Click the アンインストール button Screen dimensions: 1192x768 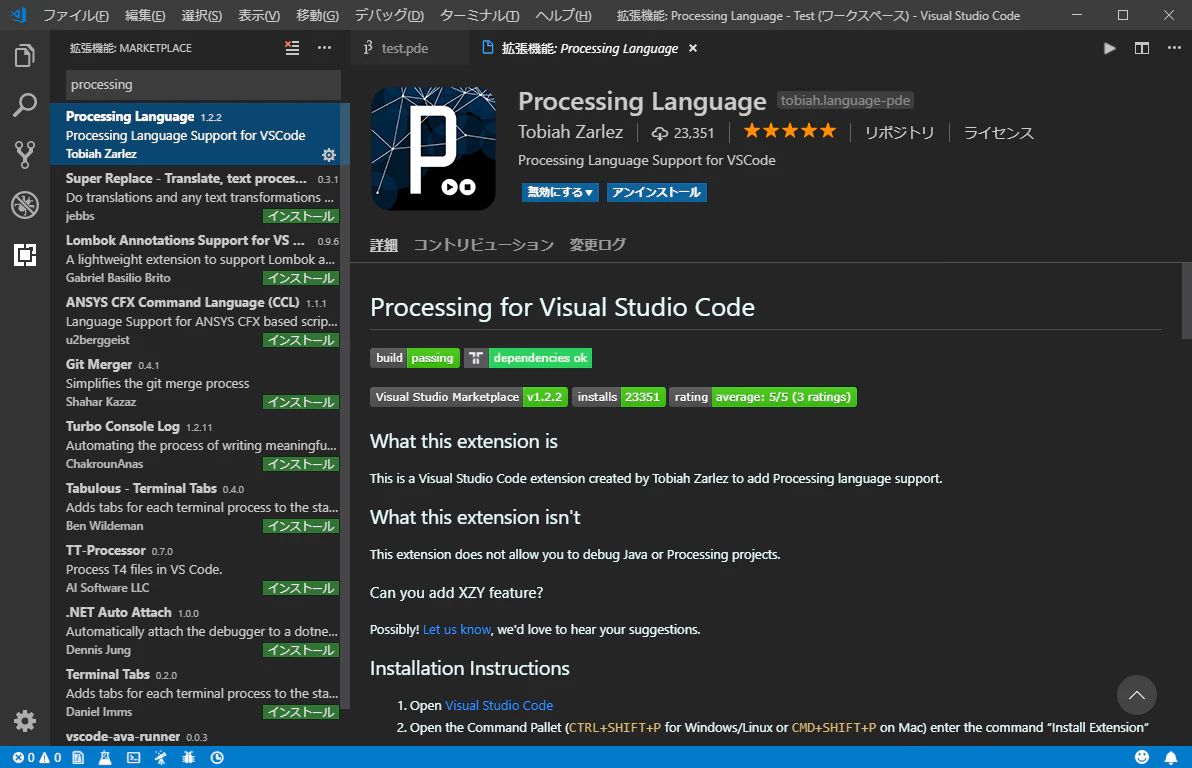click(656, 192)
